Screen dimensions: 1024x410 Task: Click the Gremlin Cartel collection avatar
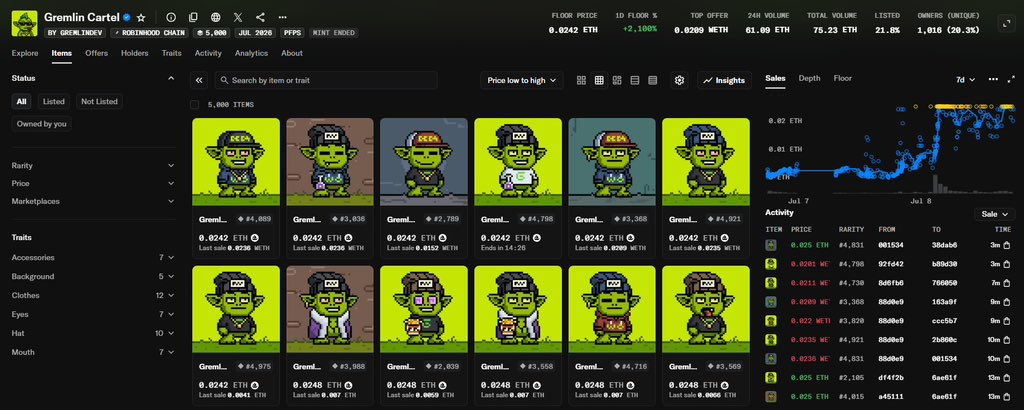[25, 24]
